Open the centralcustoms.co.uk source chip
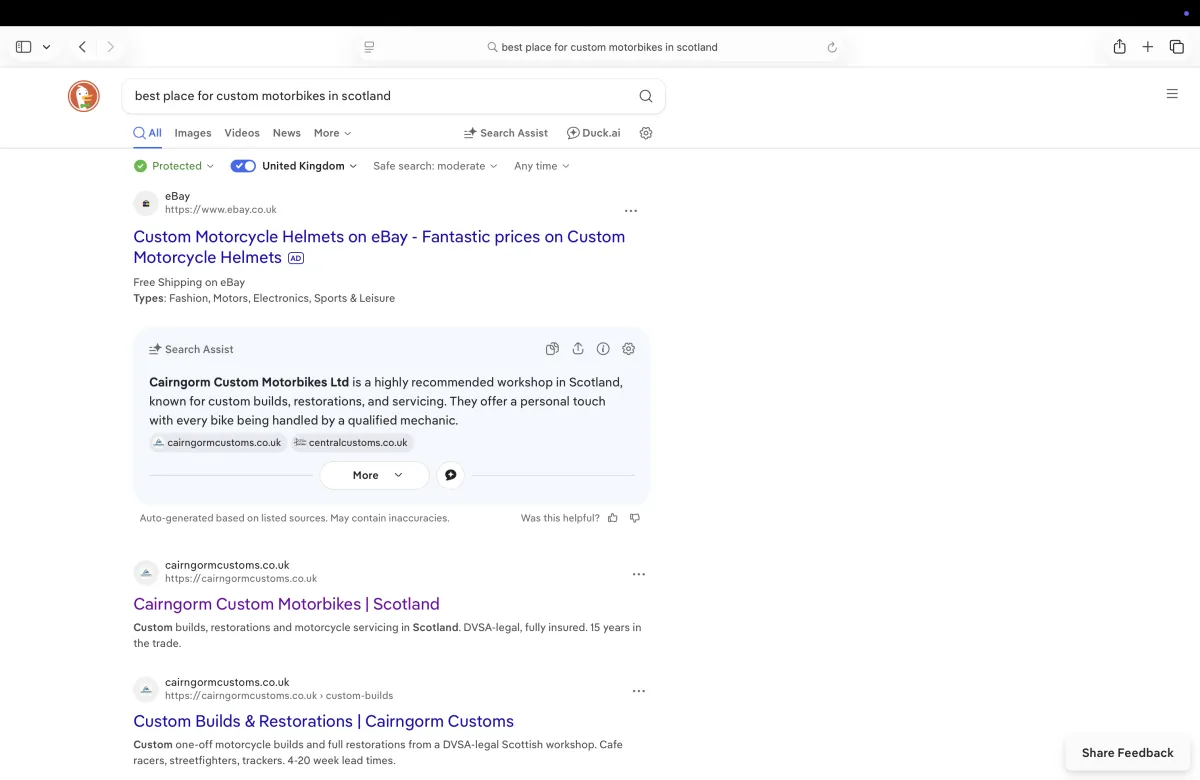1200x780 pixels. click(351, 442)
